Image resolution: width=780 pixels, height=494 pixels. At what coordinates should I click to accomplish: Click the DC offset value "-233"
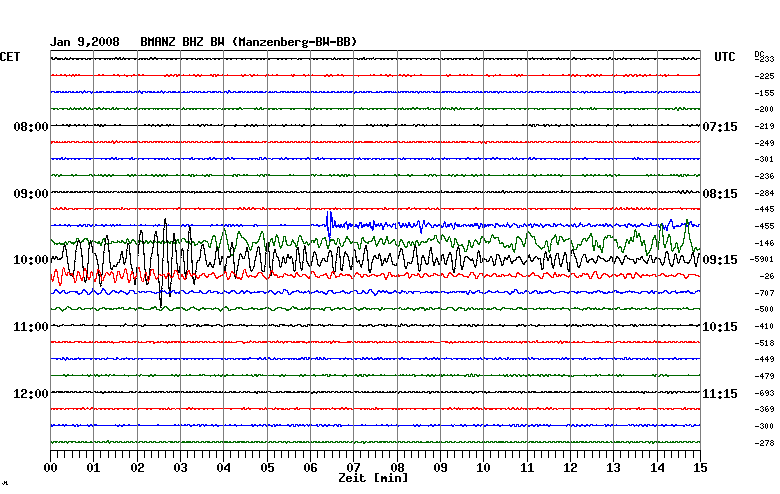point(765,59)
